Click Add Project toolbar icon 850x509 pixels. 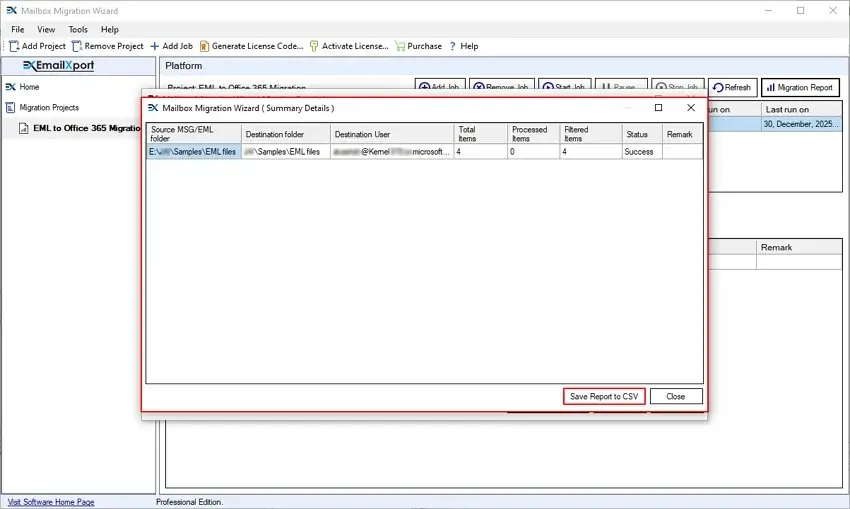tap(14, 46)
